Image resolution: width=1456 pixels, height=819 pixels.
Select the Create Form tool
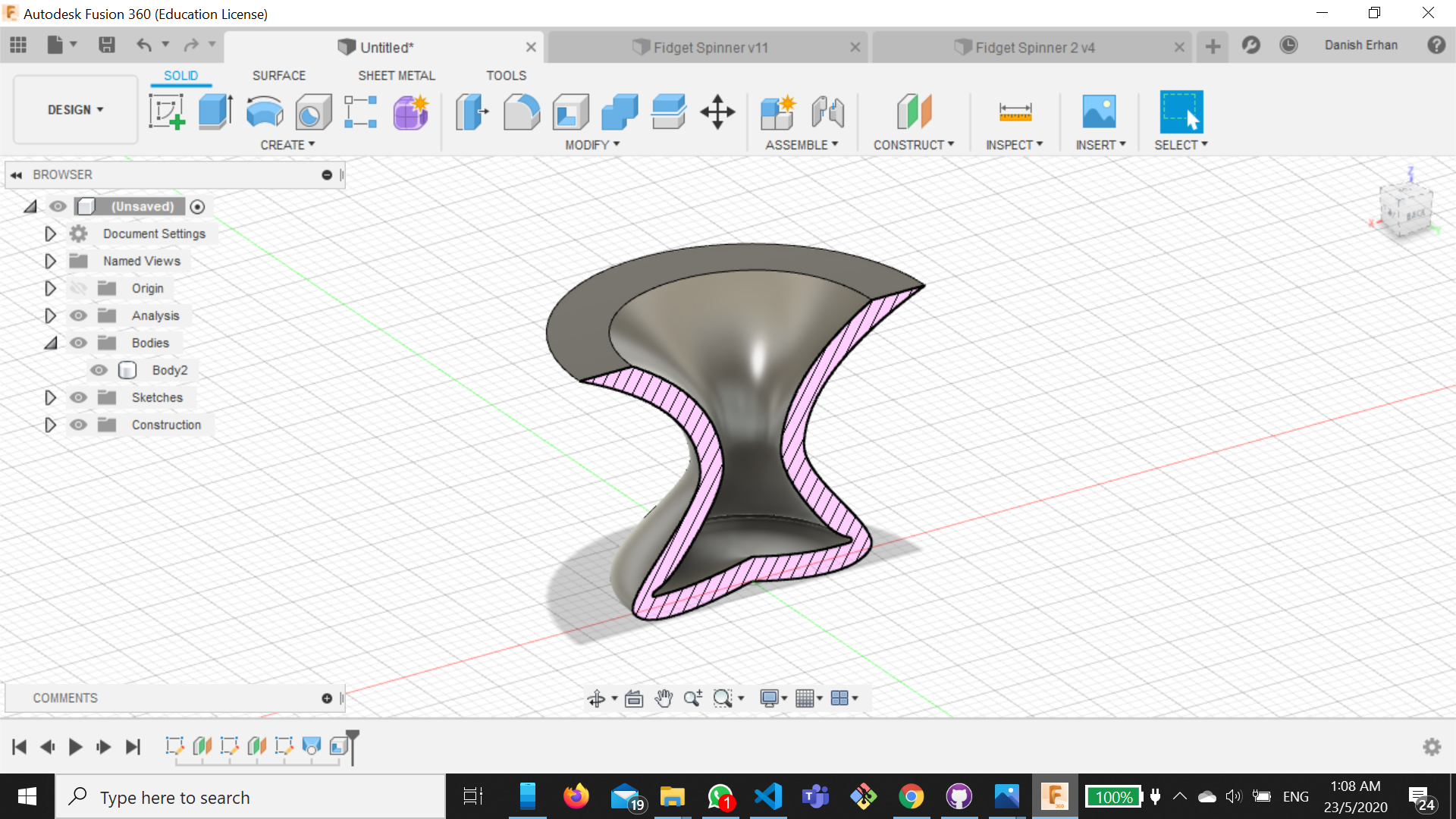[x=411, y=111]
